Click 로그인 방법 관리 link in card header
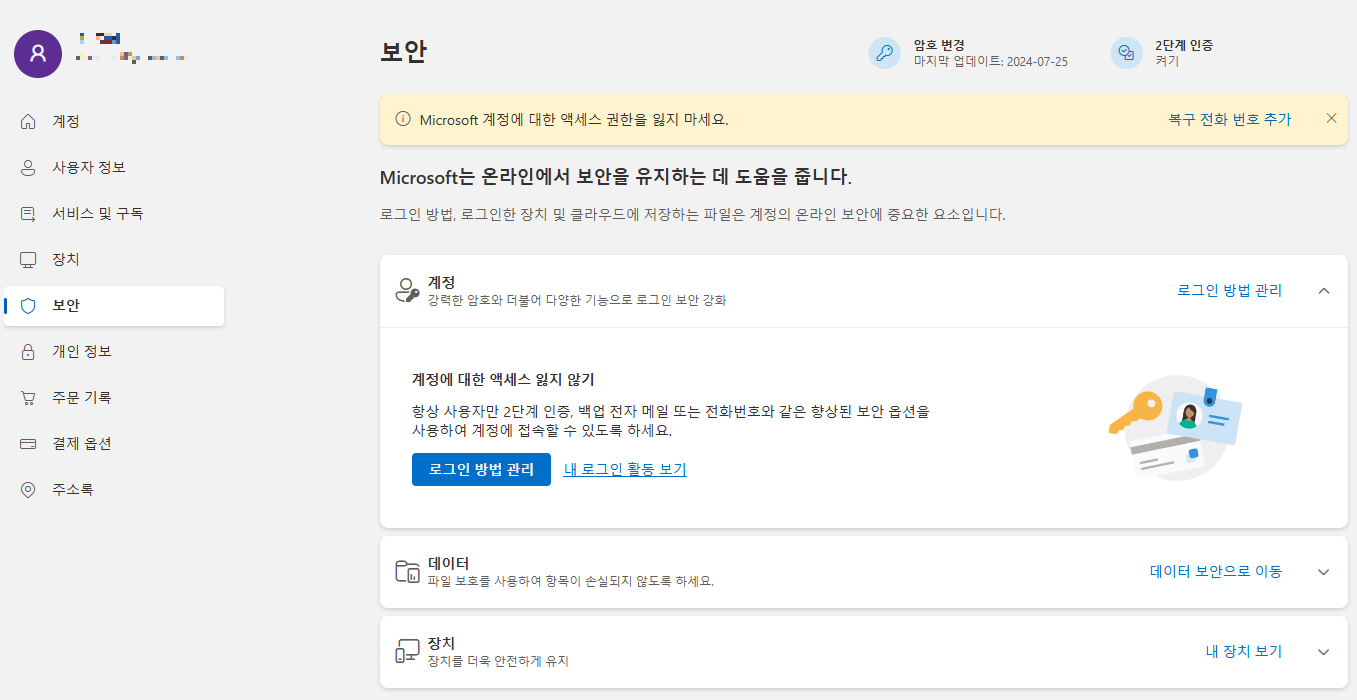The image size is (1357, 700). 1229,291
